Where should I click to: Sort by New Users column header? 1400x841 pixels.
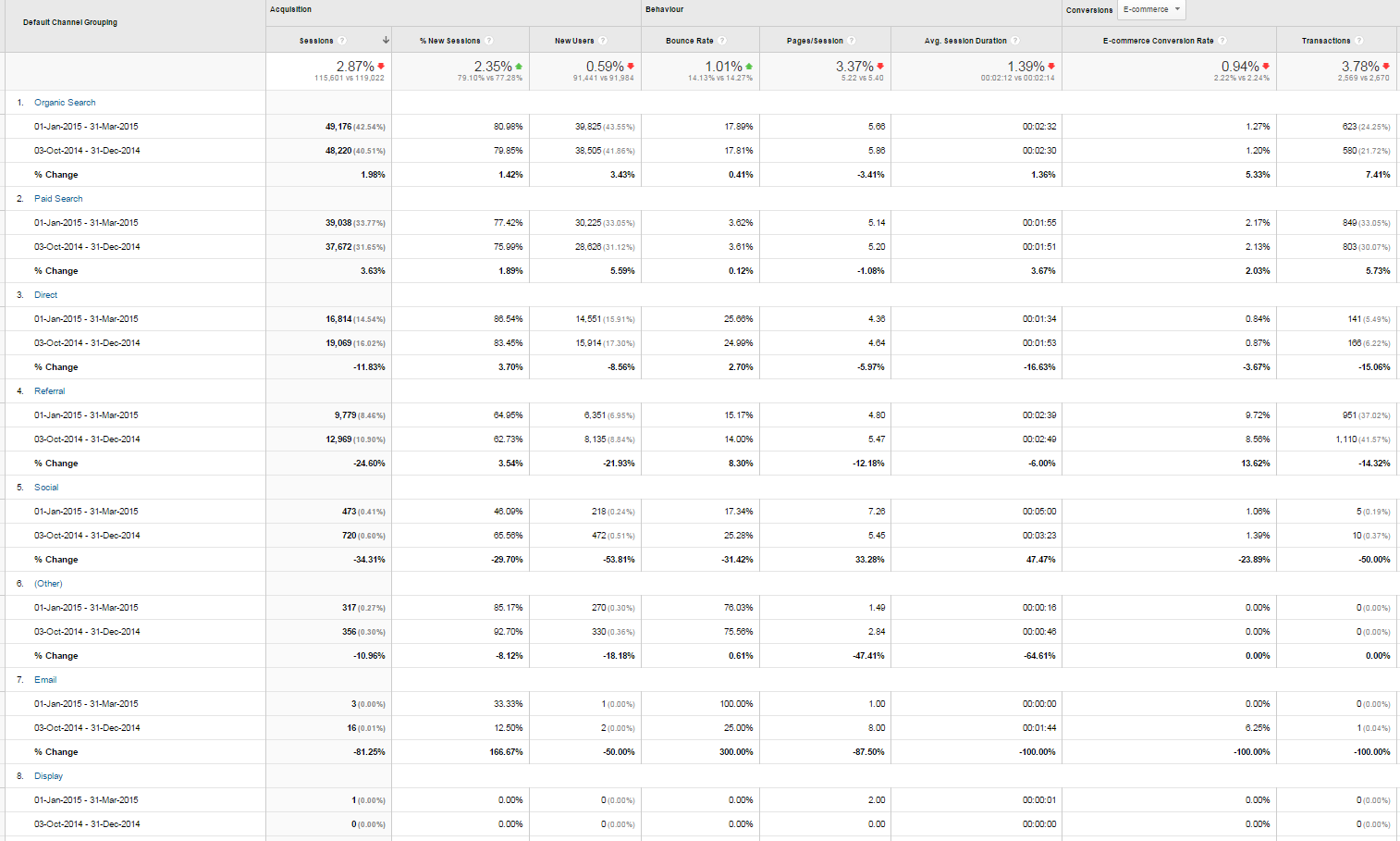[574, 41]
